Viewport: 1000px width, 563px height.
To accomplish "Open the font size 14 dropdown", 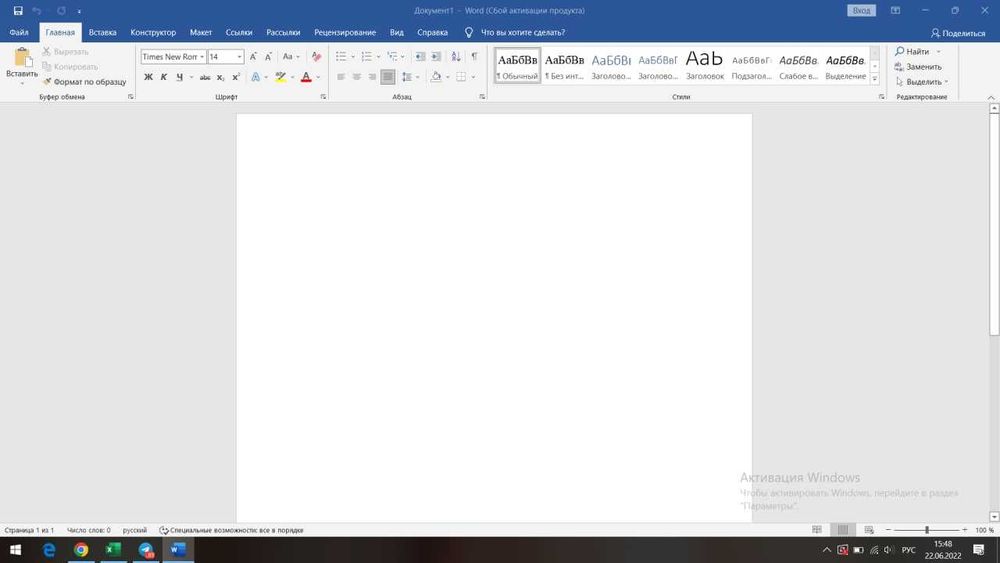I will click(x=239, y=57).
